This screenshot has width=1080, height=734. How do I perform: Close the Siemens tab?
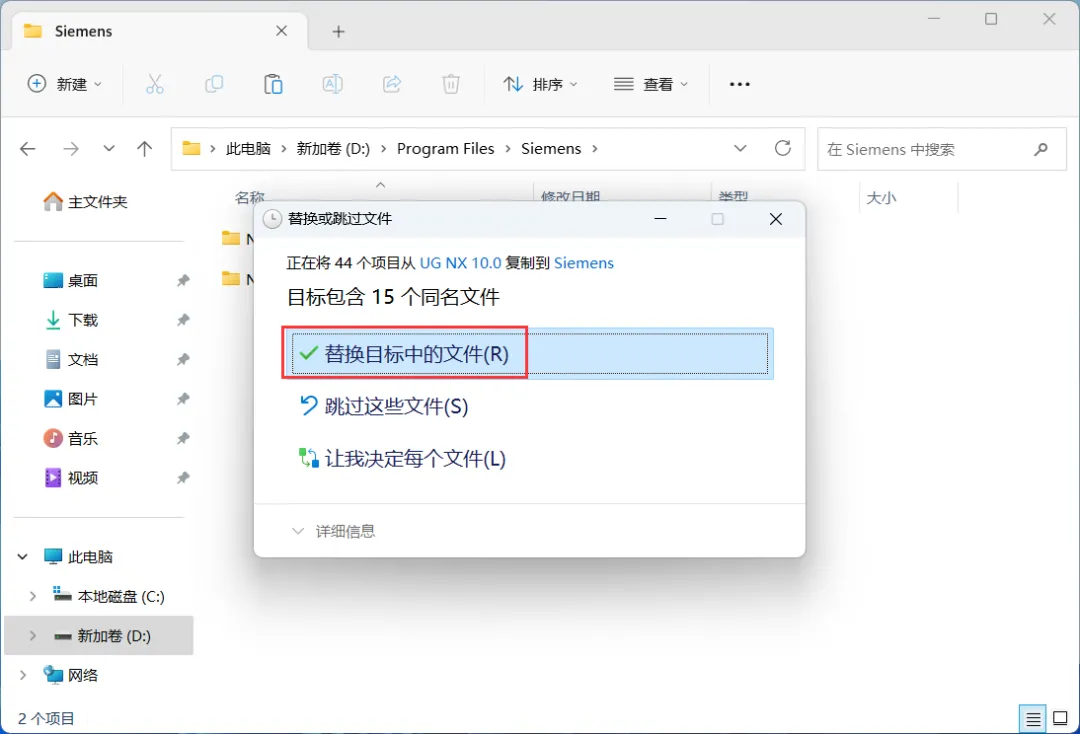pos(282,31)
